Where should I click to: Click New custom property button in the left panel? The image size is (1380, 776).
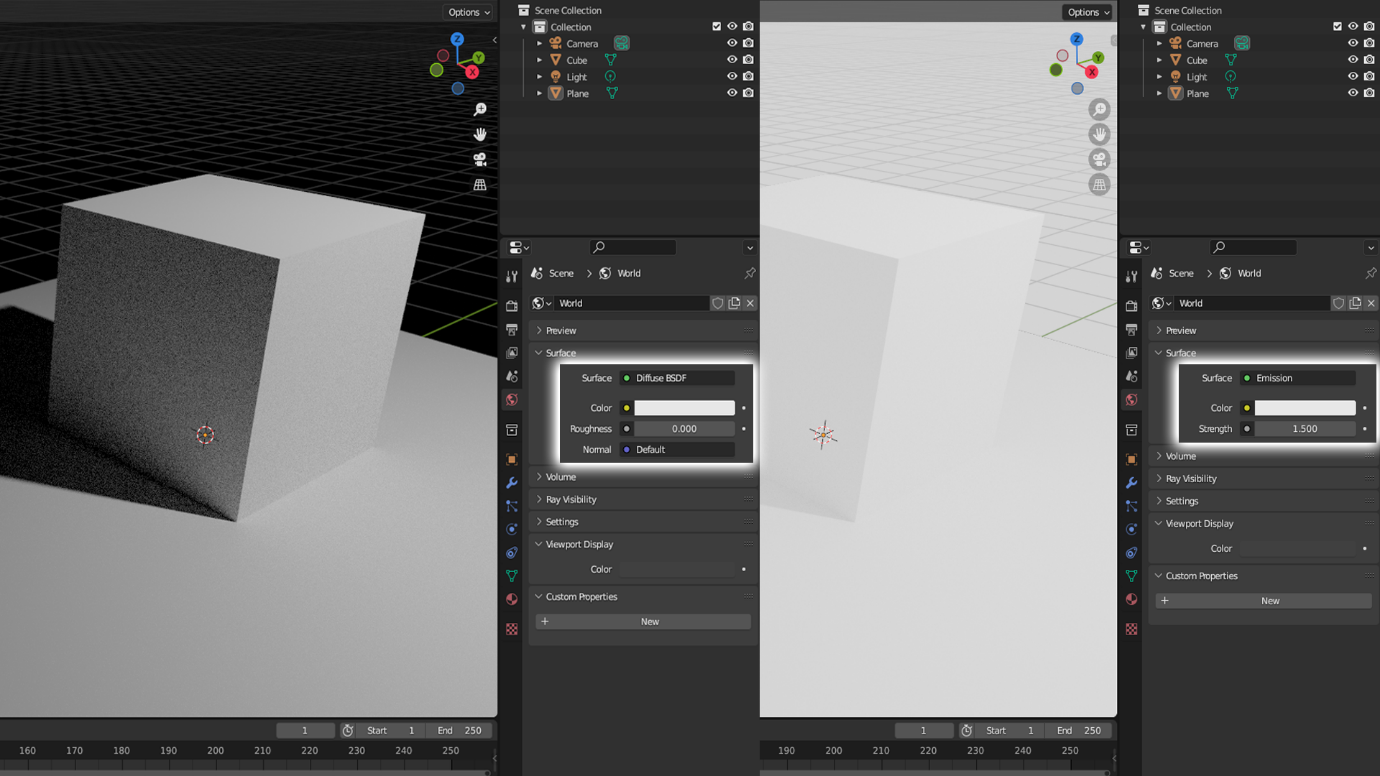(x=643, y=622)
